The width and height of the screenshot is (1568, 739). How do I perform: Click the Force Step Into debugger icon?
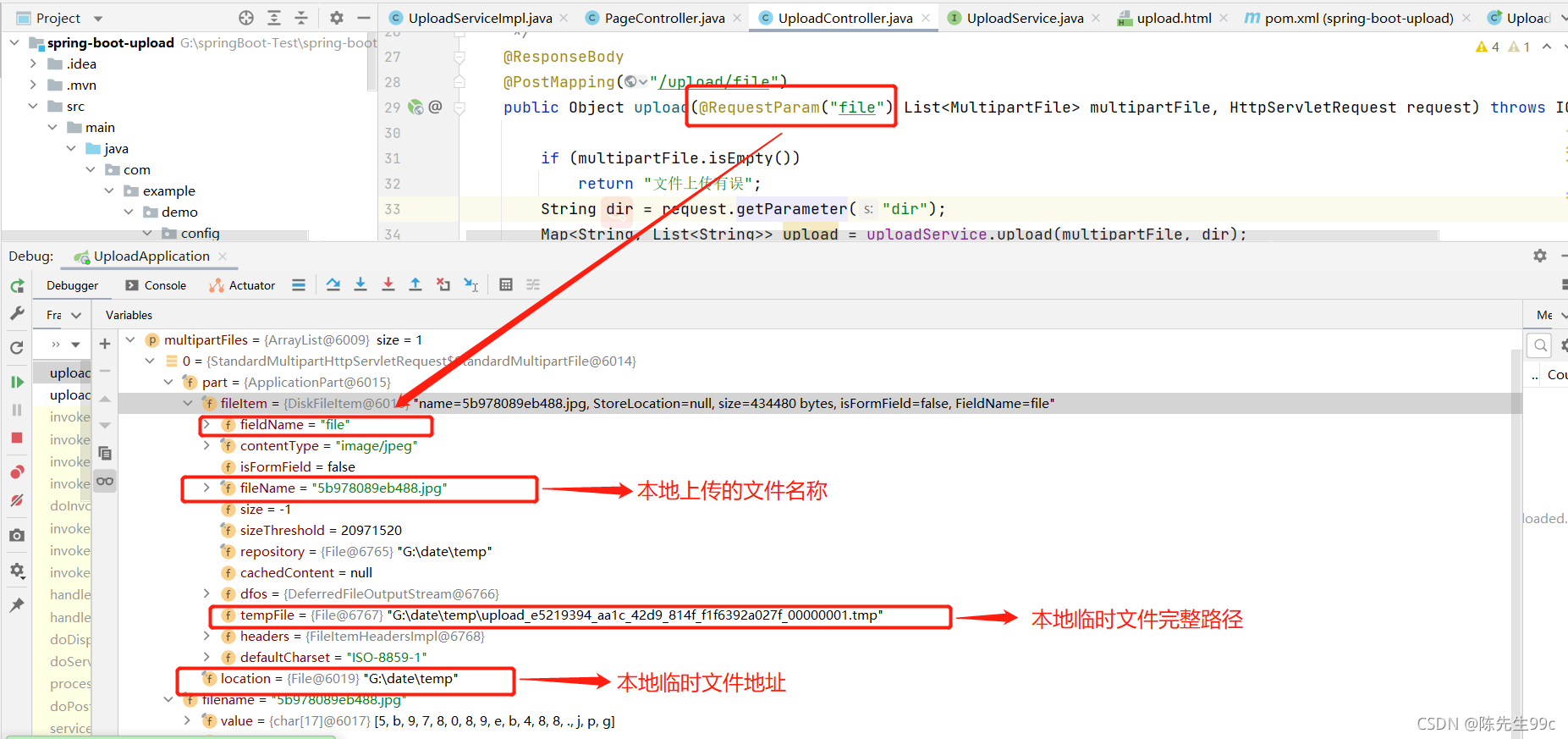coord(388,284)
